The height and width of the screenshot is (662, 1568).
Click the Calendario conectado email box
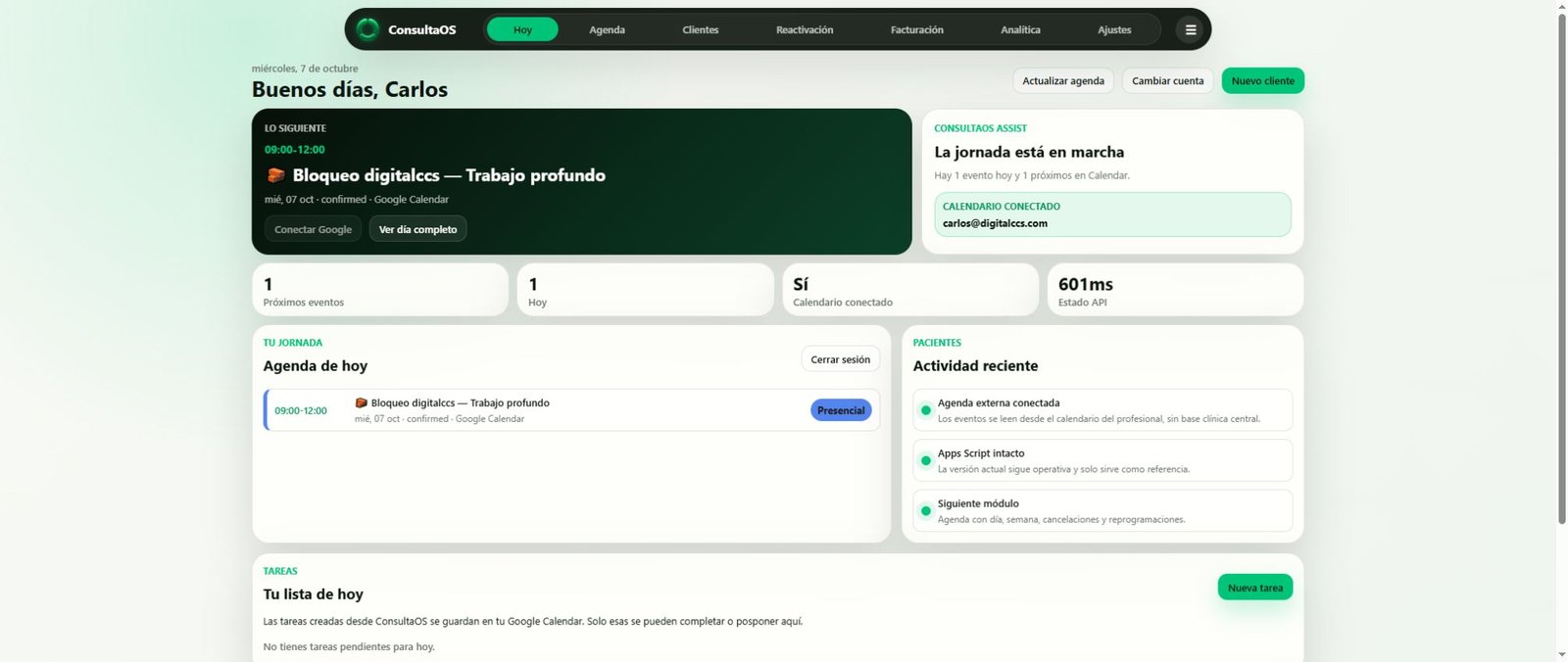(x=1112, y=214)
